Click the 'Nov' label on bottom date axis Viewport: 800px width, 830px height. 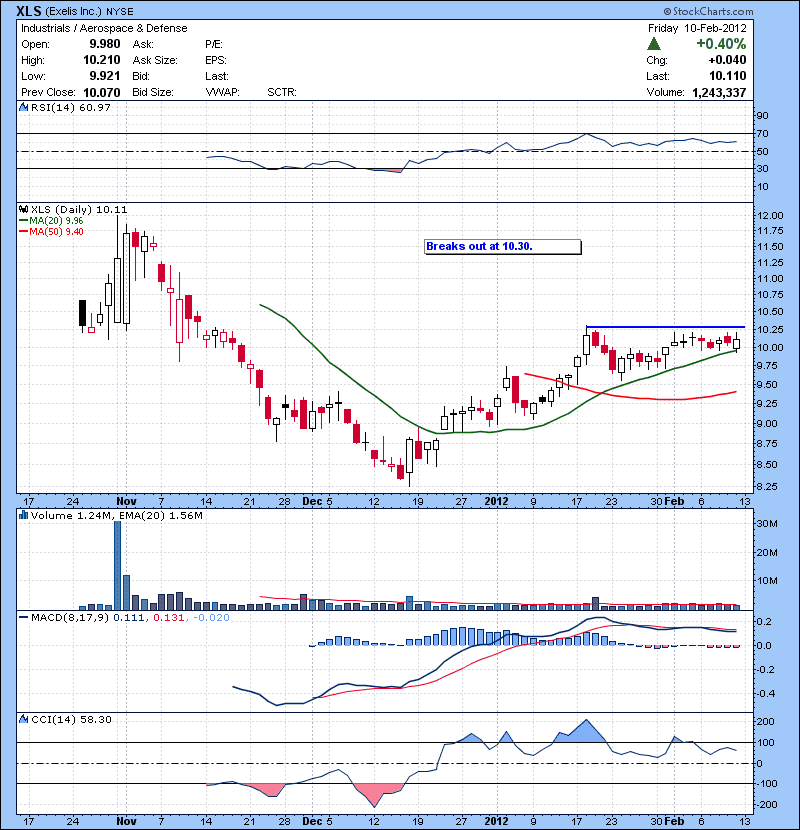coord(126,821)
